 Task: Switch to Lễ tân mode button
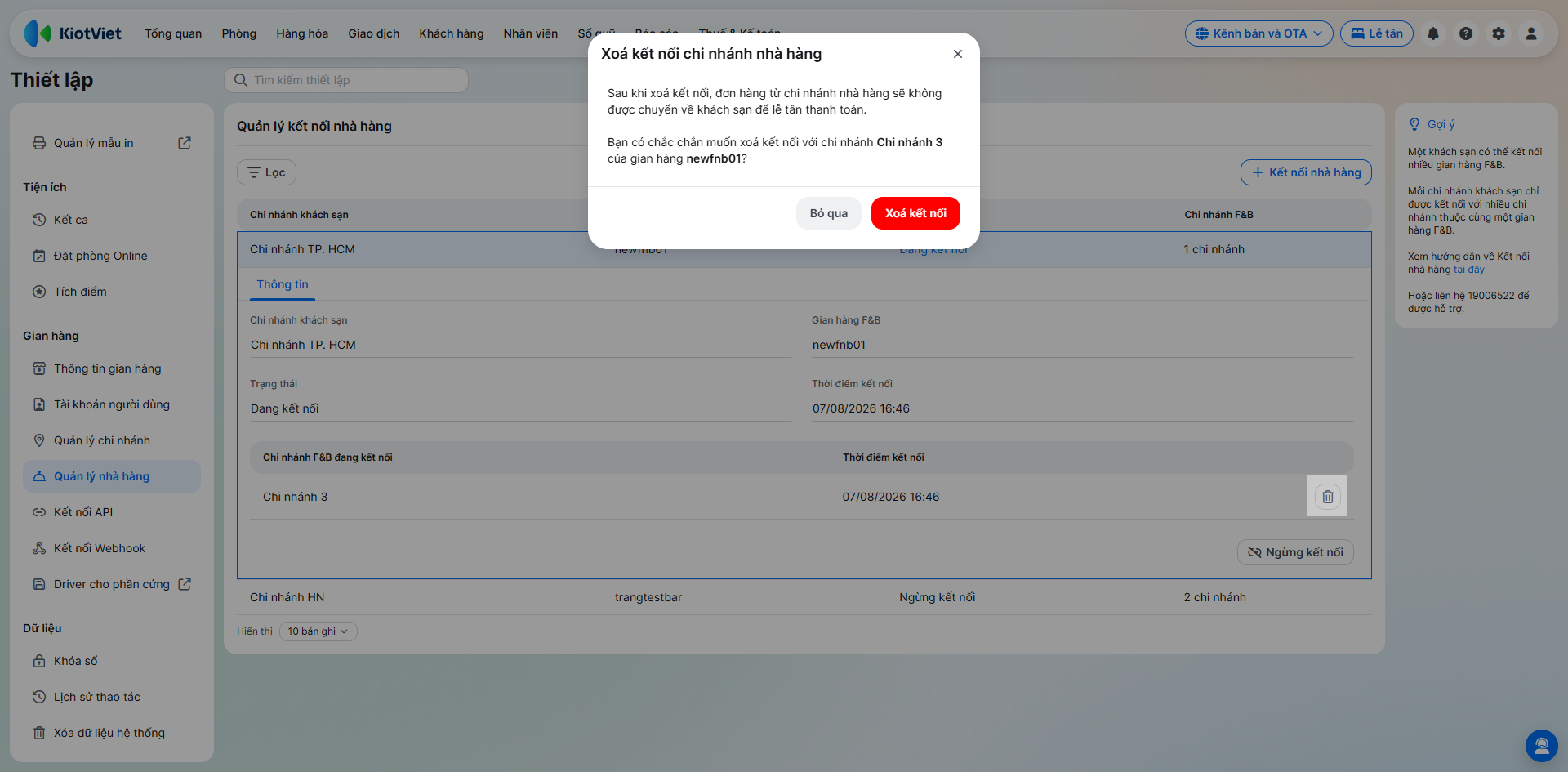click(1377, 33)
